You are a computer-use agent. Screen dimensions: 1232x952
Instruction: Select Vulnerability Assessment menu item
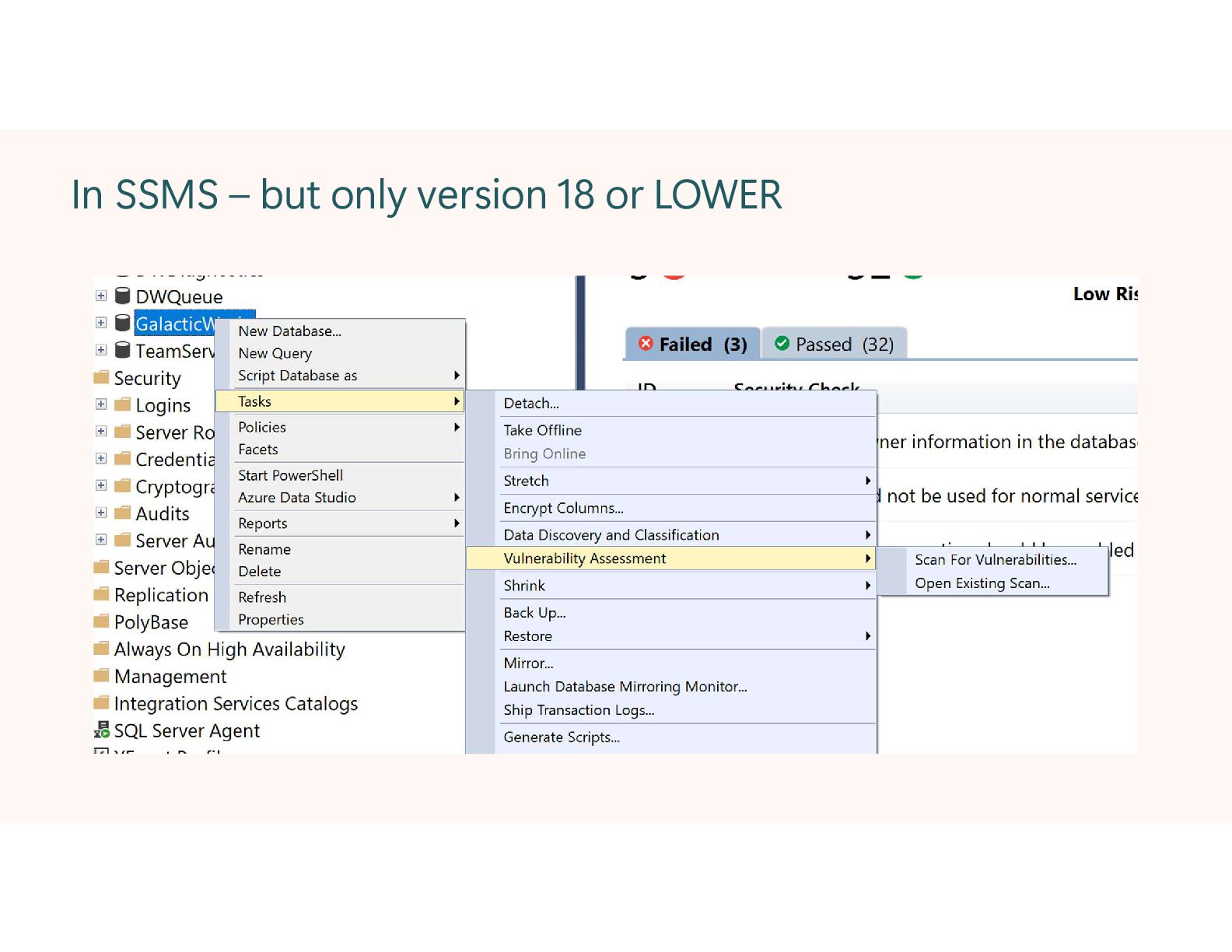[672, 558]
